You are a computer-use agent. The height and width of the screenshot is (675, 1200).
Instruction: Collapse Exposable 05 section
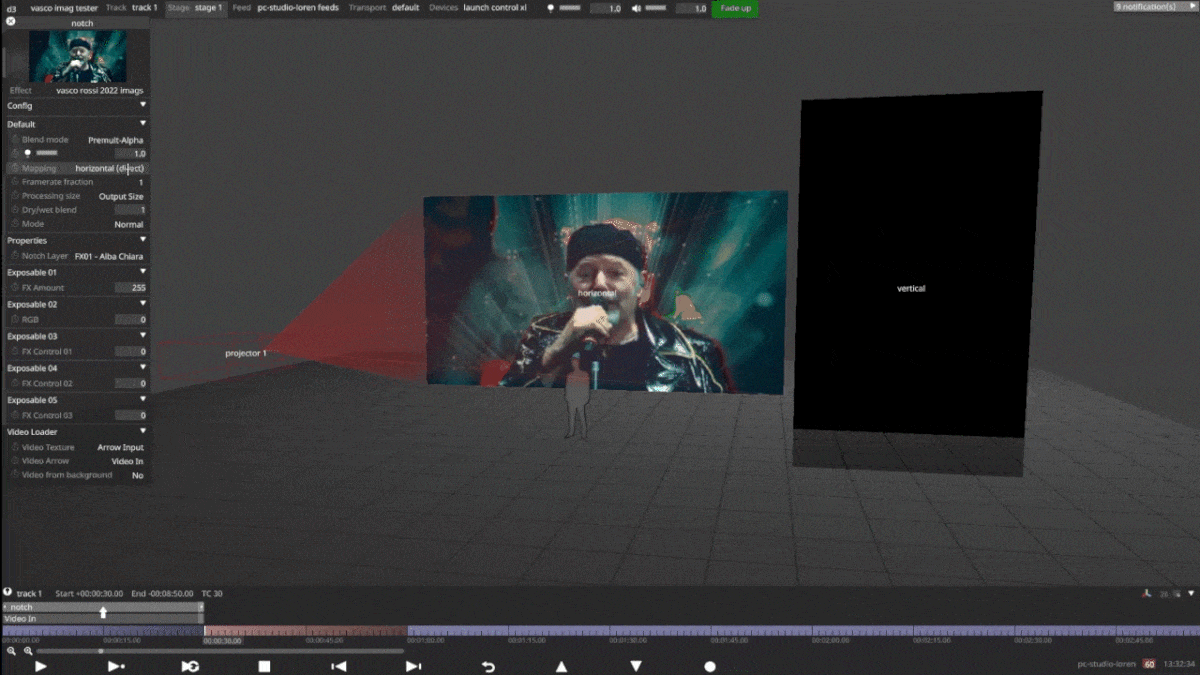point(143,400)
